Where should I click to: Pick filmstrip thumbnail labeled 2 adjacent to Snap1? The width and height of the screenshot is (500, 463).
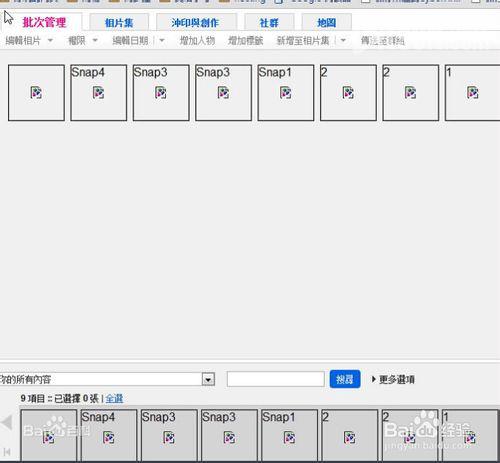point(350,435)
